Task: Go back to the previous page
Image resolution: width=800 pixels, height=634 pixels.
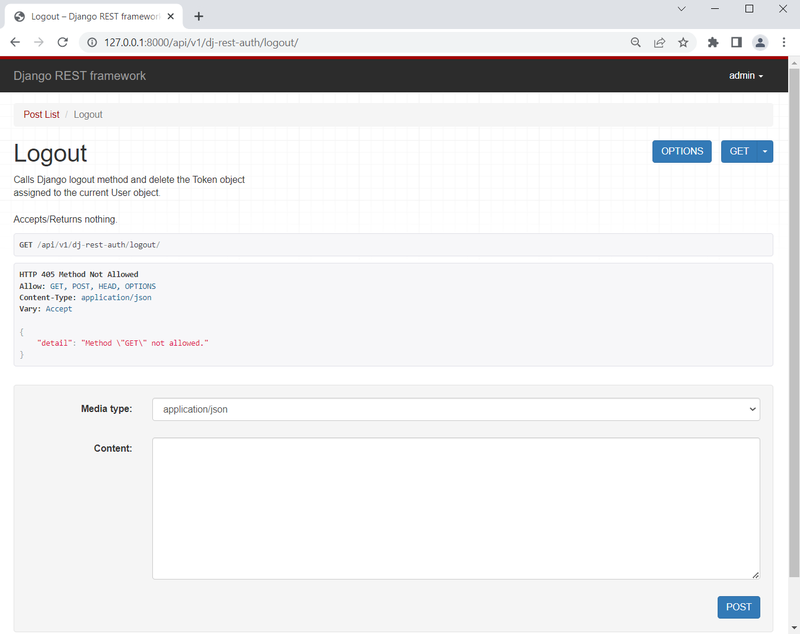Action: tap(15, 42)
